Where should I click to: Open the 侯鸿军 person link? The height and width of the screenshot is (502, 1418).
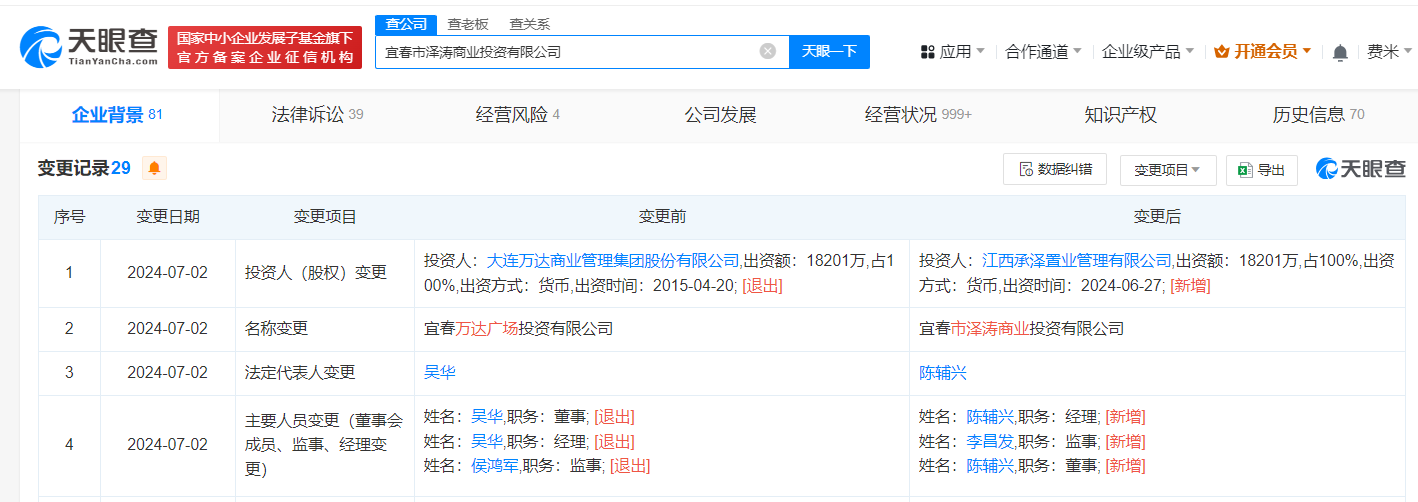[494, 465]
